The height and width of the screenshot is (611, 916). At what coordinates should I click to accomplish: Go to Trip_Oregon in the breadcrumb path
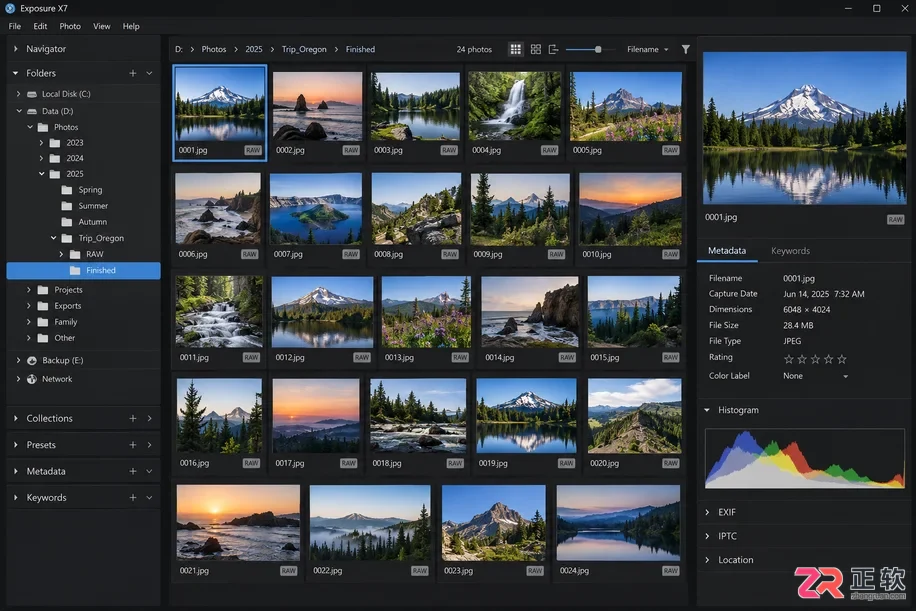[x=304, y=50]
